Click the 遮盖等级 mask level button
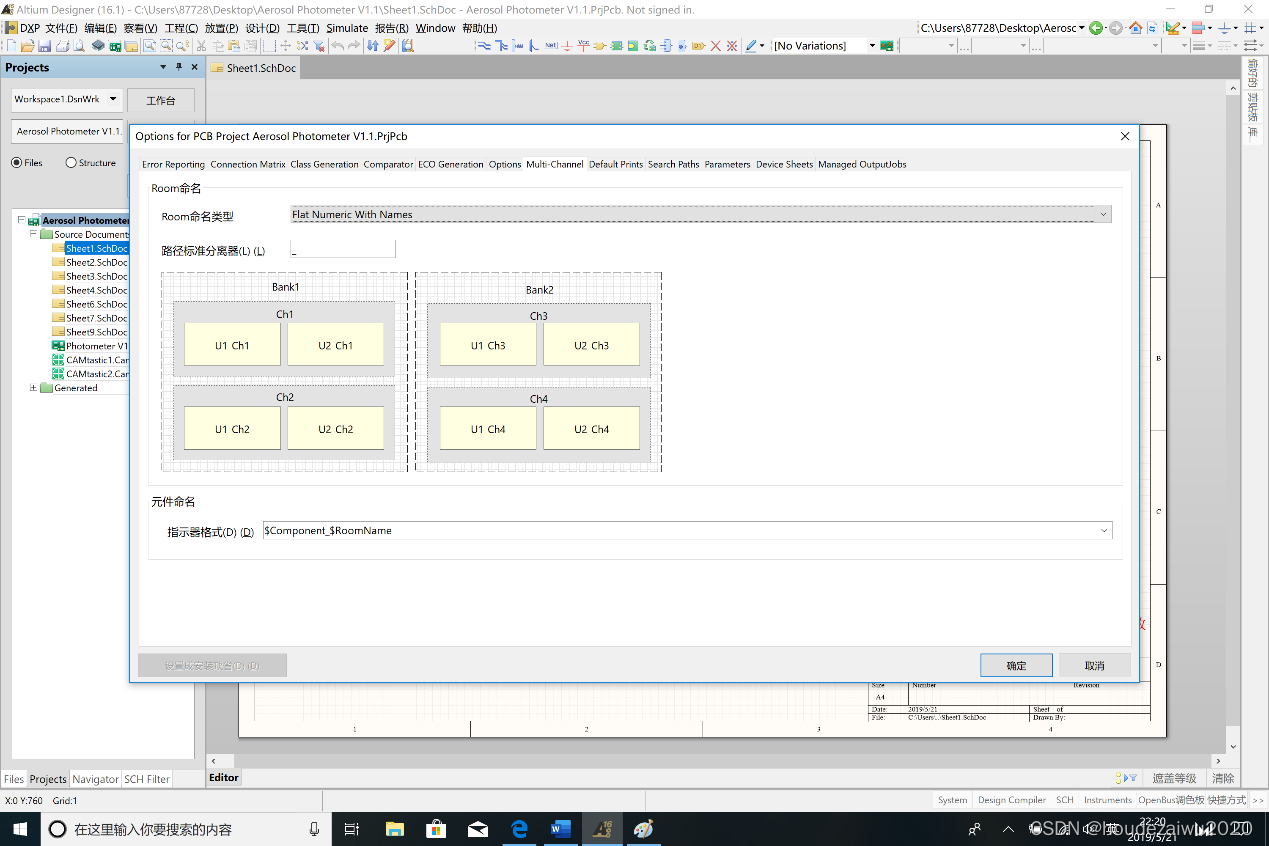Viewport: 1269px width, 846px height. 1174,778
